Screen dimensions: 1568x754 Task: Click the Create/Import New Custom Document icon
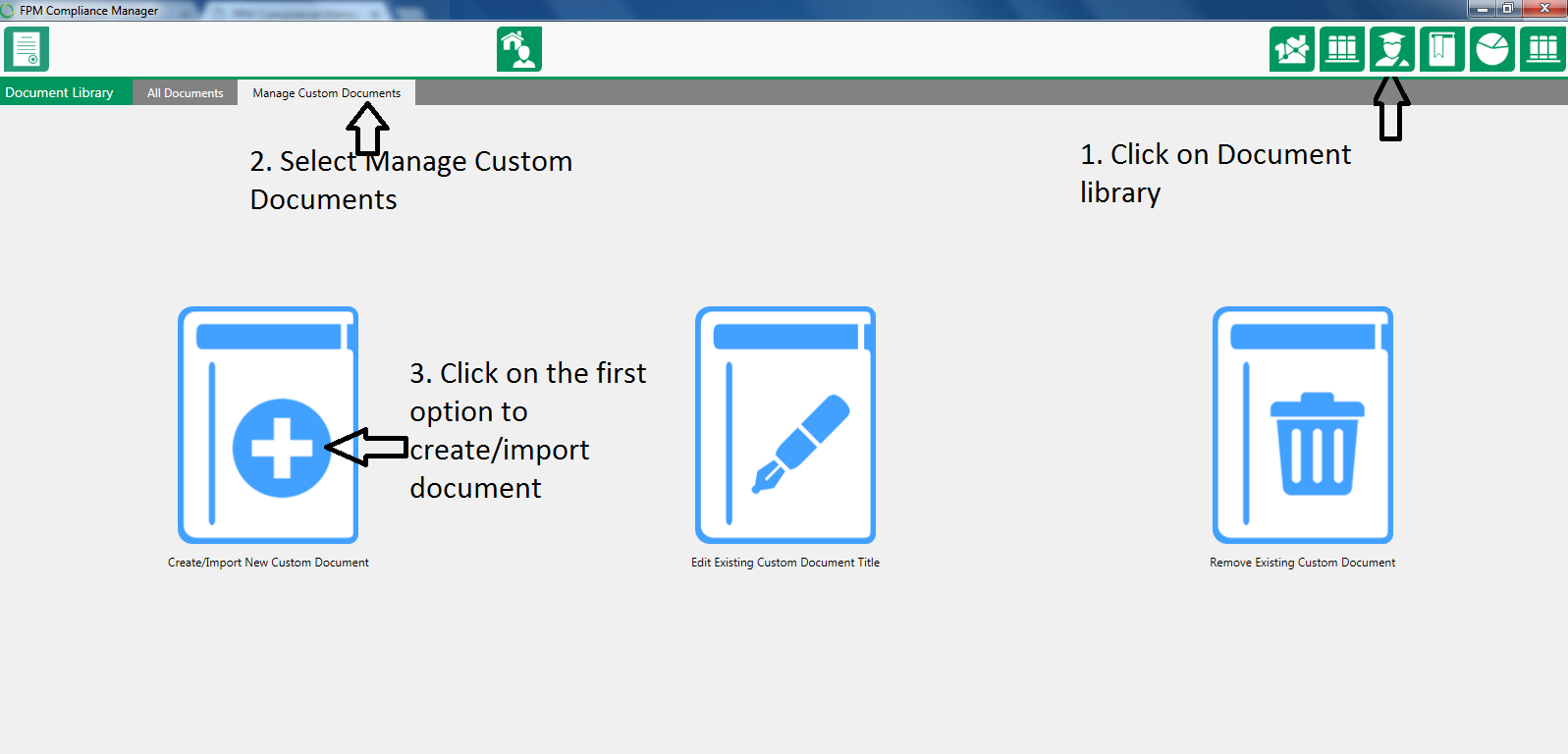click(x=268, y=425)
